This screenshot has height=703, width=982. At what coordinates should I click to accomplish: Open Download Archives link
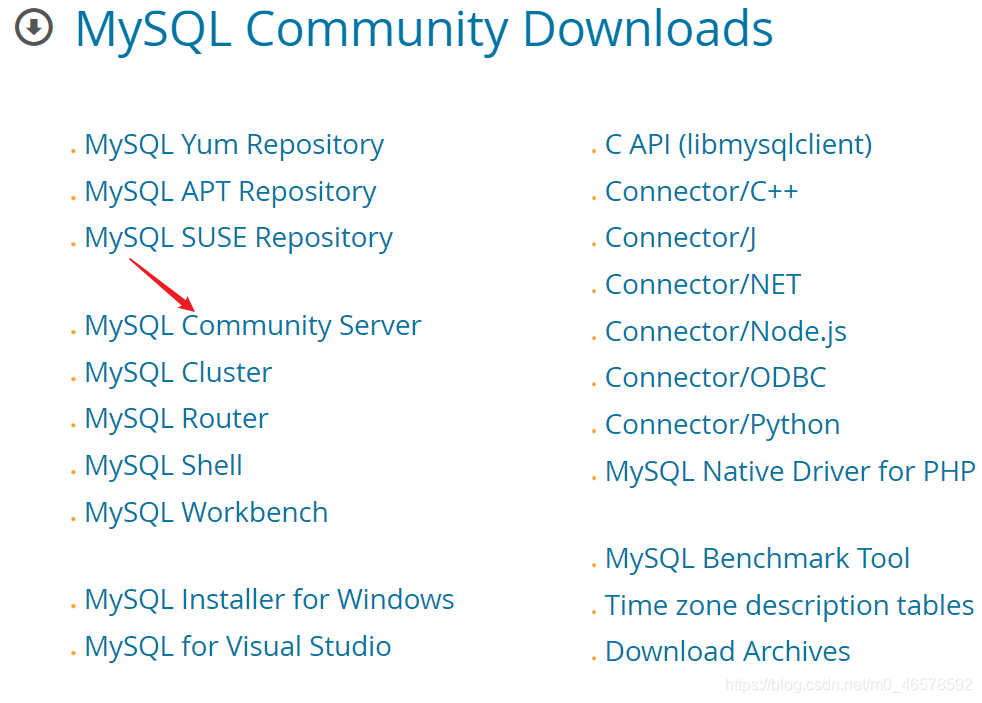728,652
